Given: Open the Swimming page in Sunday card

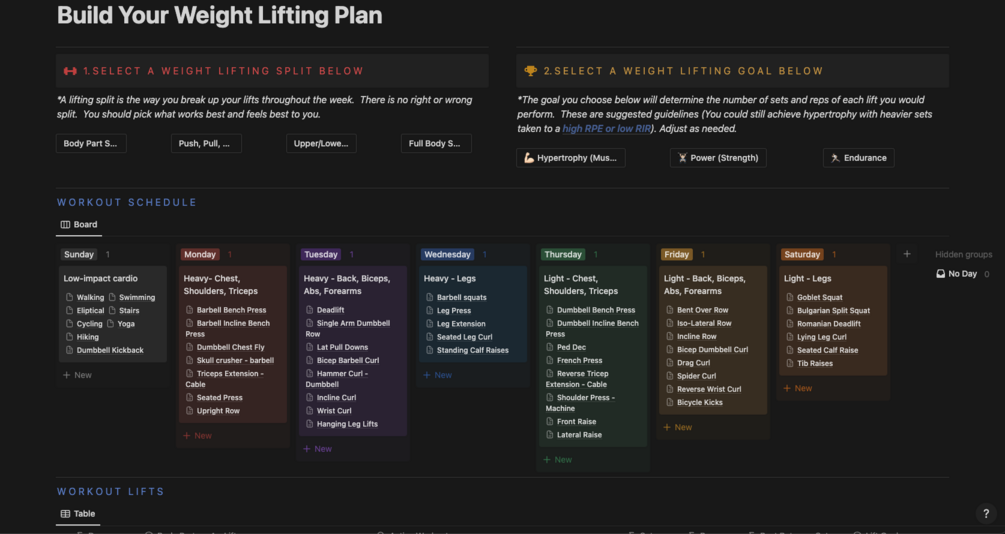Looking at the screenshot, I should pyautogui.click(x=137, y=297).
